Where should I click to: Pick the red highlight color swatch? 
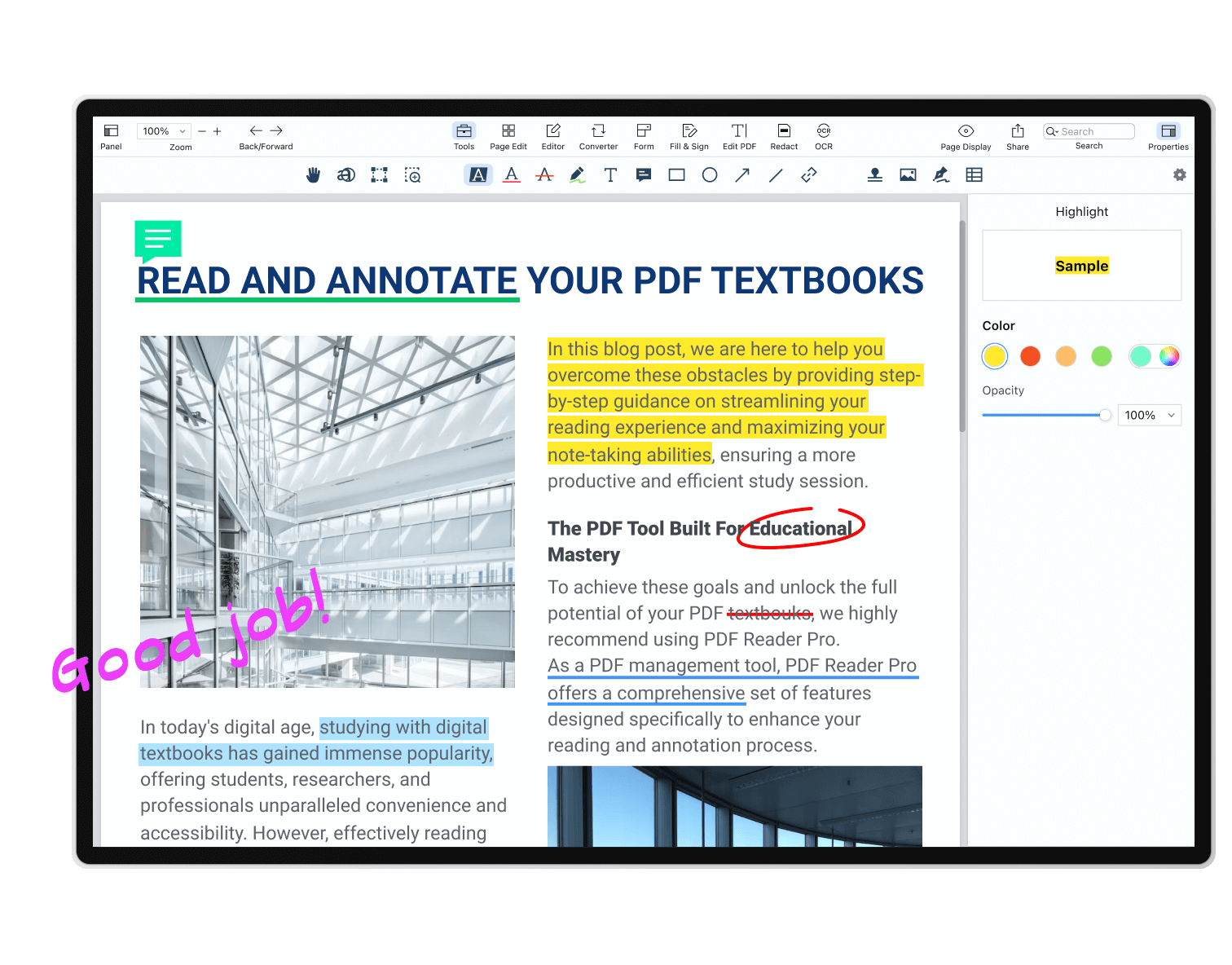(1030, 356)
